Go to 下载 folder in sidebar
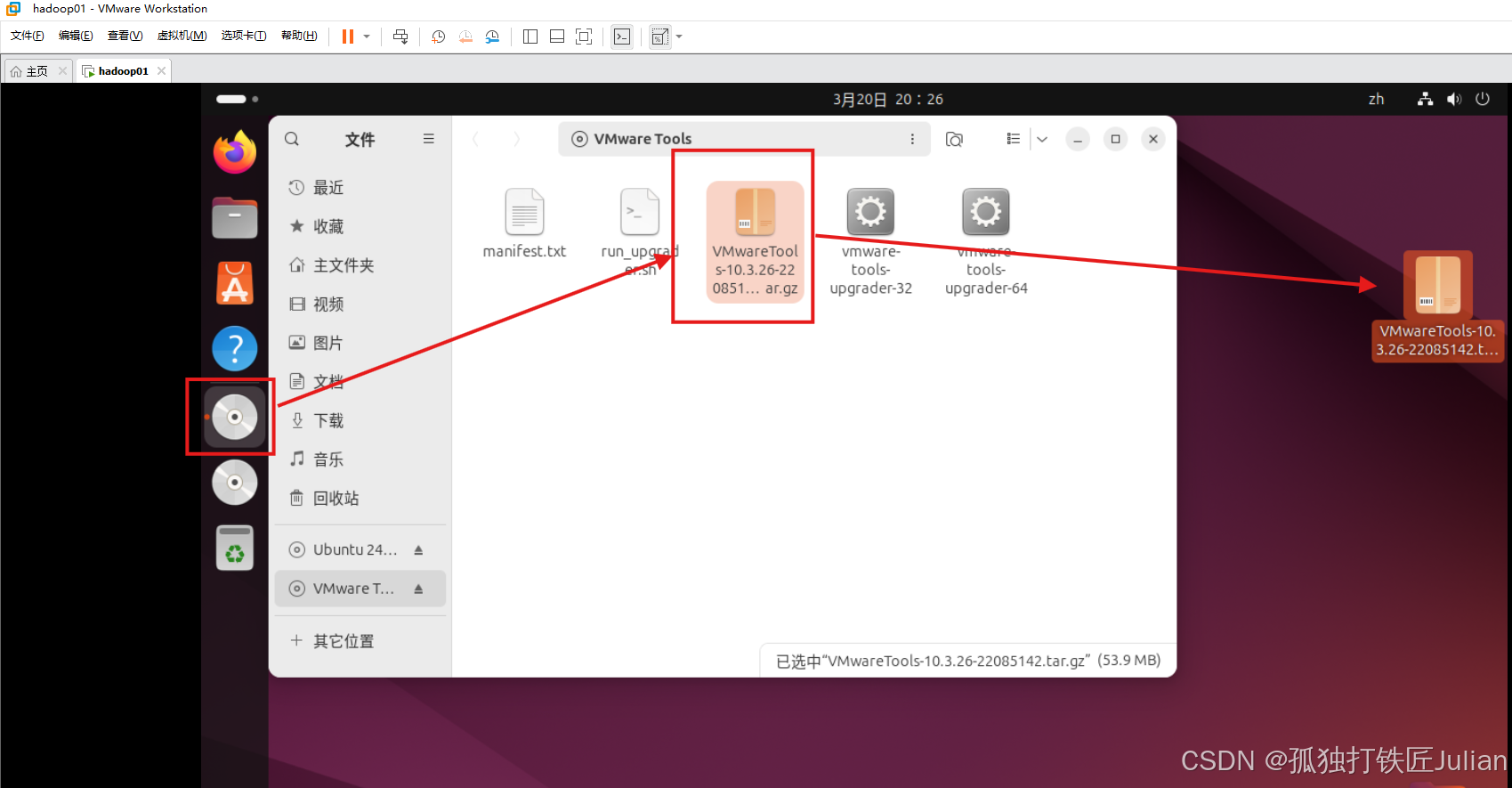This screenshot has height=788, width=1512. [328, 420]
